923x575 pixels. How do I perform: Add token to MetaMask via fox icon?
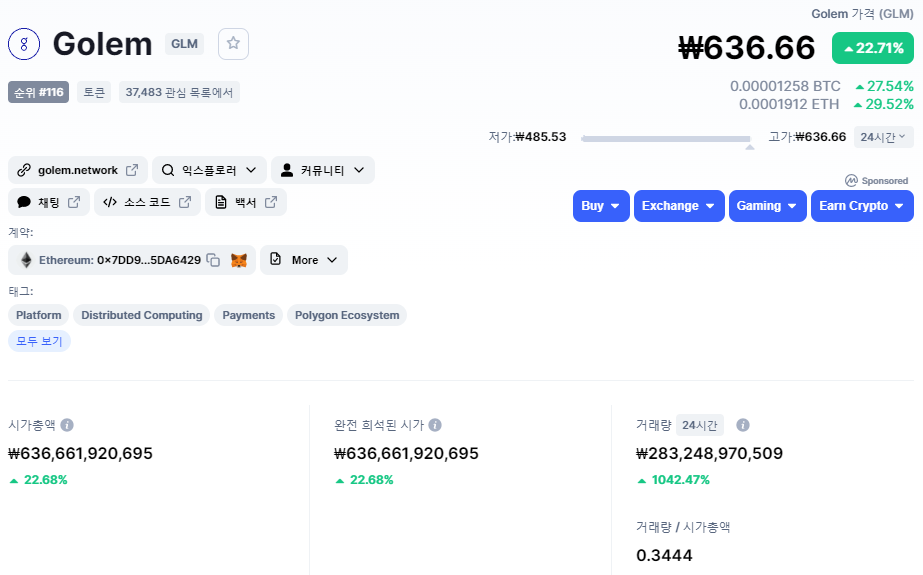coord(238,260)
